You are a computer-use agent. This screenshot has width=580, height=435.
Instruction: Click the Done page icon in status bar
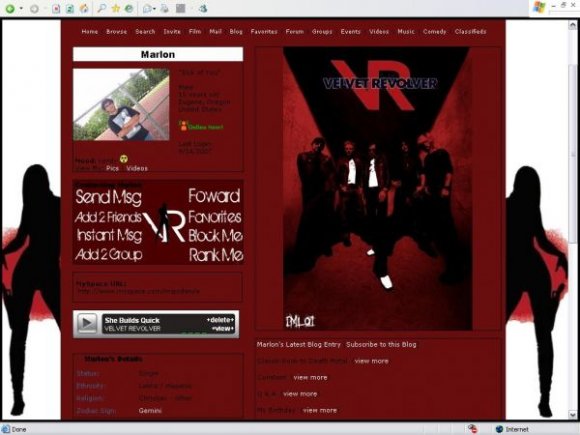point(6,429)
